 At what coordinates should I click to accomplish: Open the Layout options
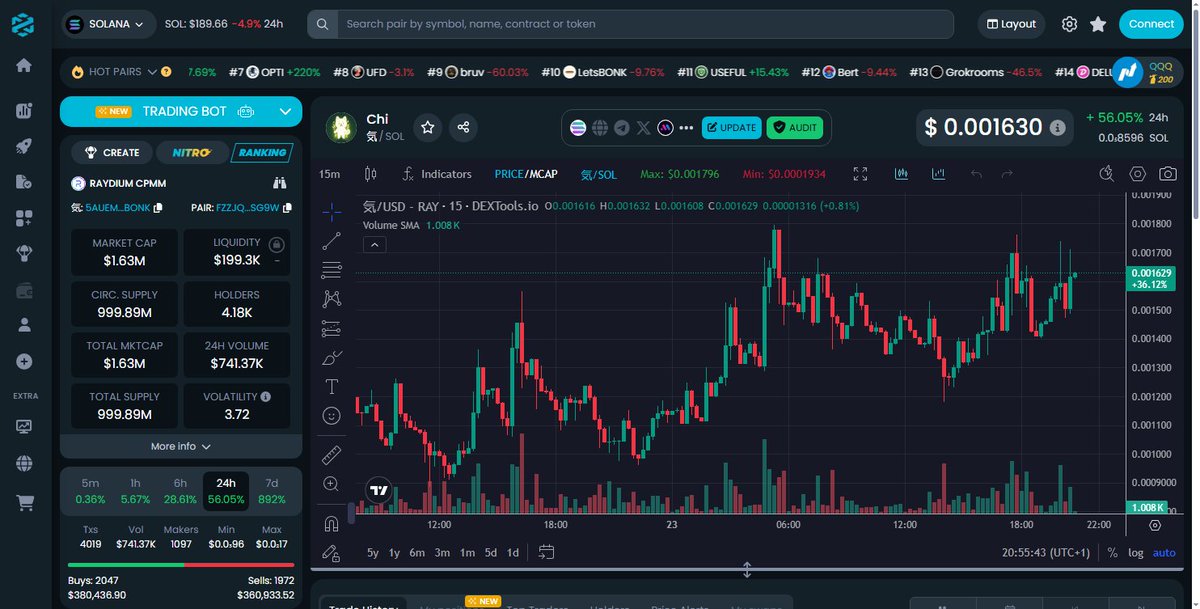pyautogui.click(x=1010, y=24)
